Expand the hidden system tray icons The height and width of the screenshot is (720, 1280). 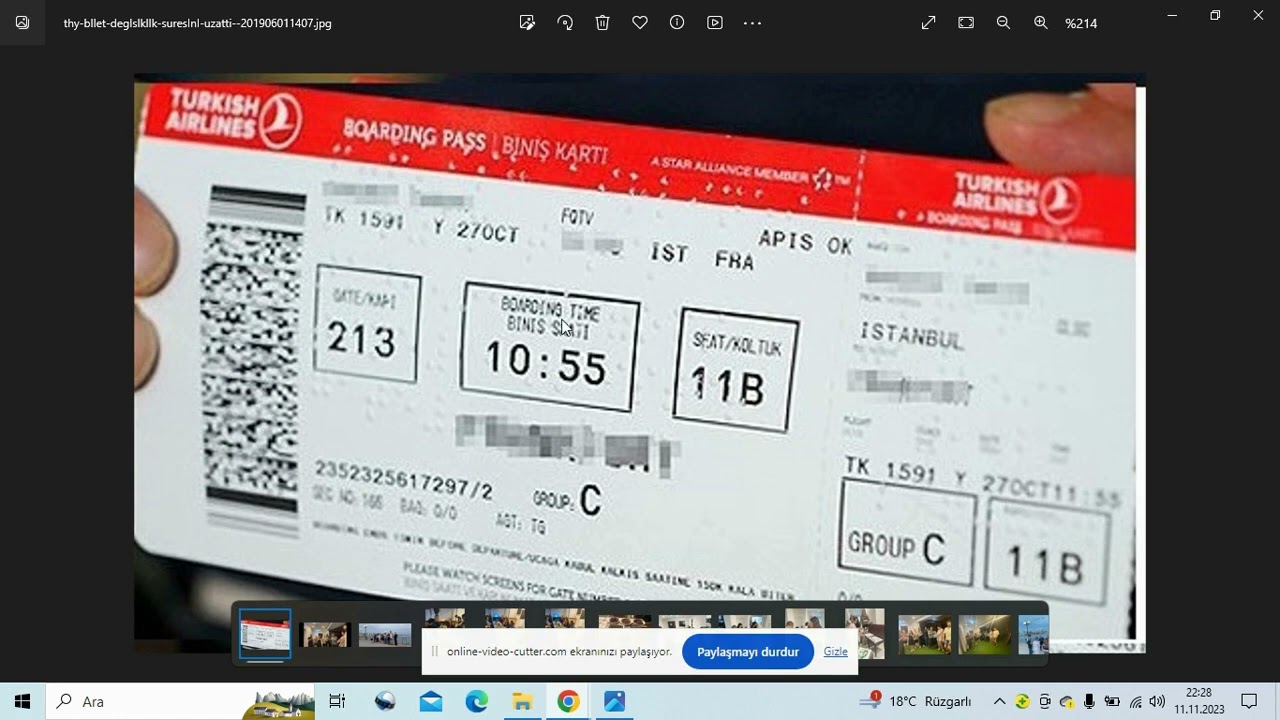pyautogui.click(x=999, y=701)
